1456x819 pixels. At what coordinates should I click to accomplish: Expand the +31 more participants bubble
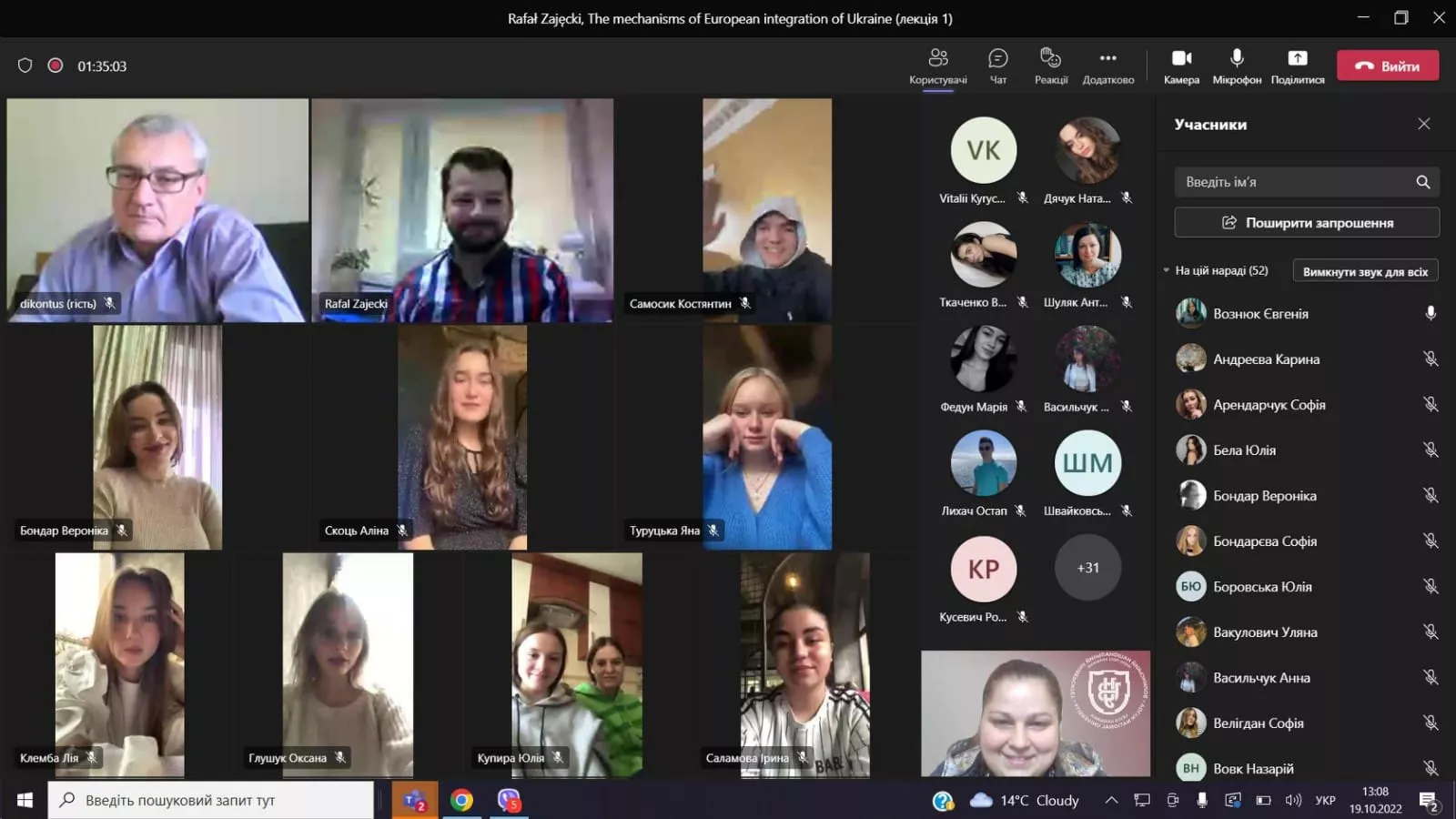[x=1087, y=568]
